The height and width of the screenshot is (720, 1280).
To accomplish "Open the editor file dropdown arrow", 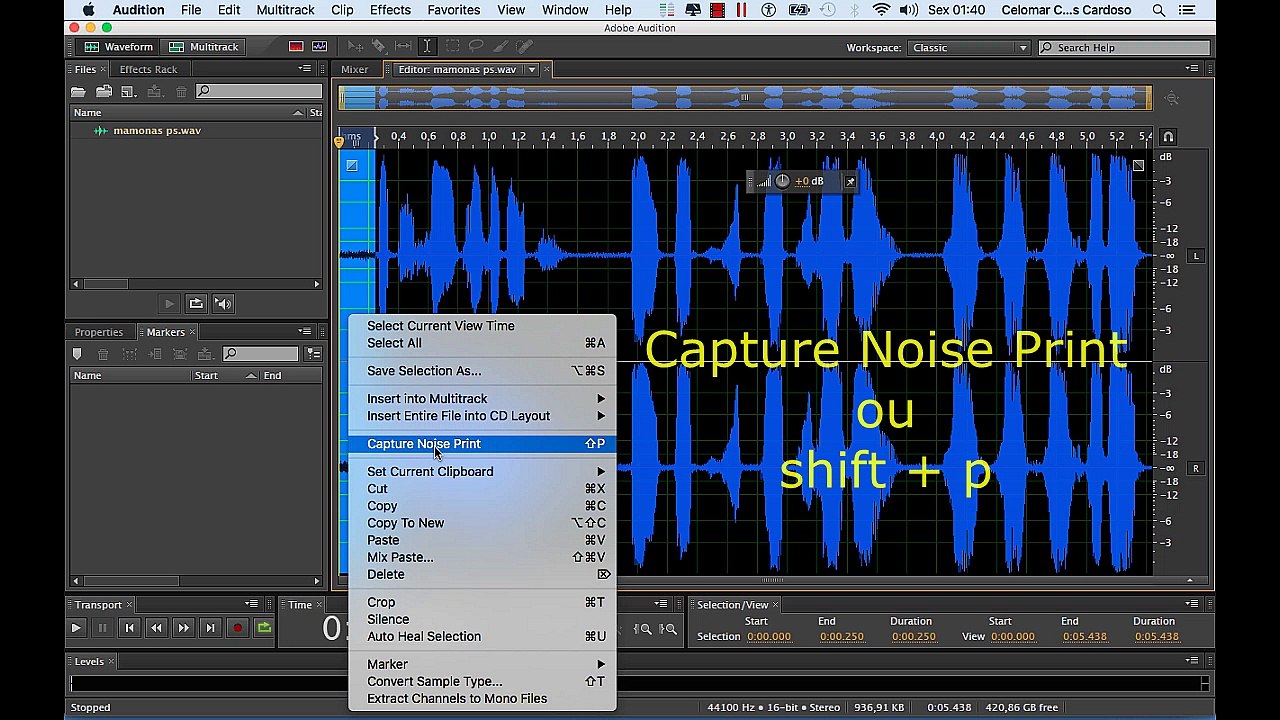I will [532, 69].
